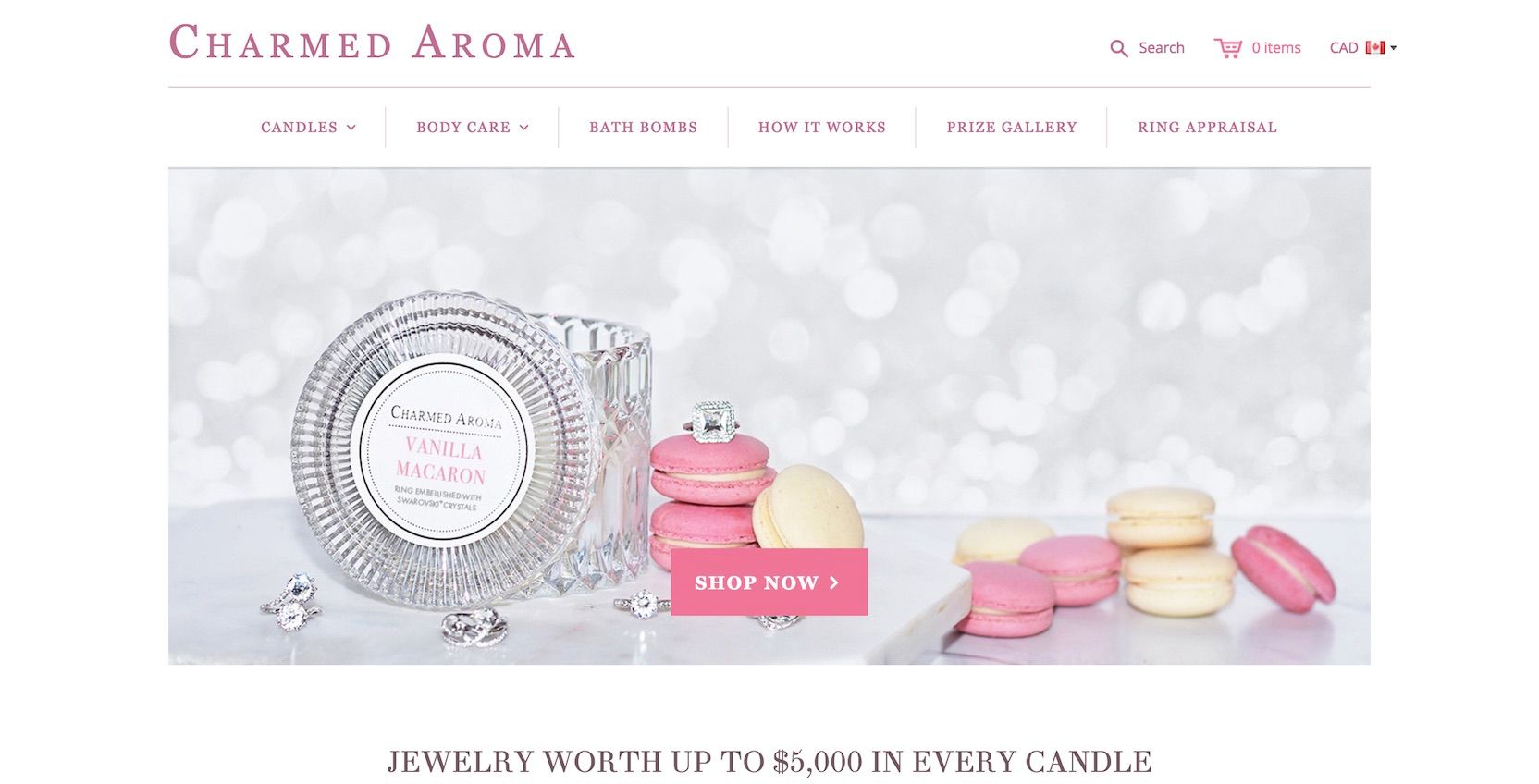
Task: Go to How It Works page
Action: click(x=822, y=128)
